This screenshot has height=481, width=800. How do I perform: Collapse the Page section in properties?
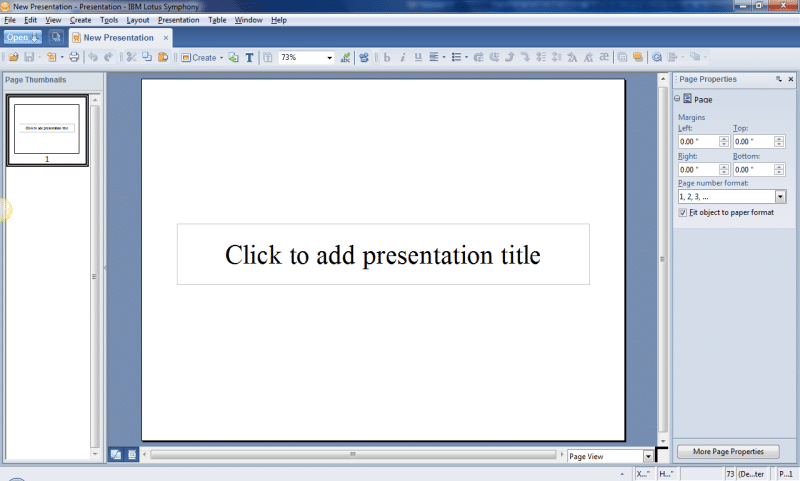coord(677,99)
